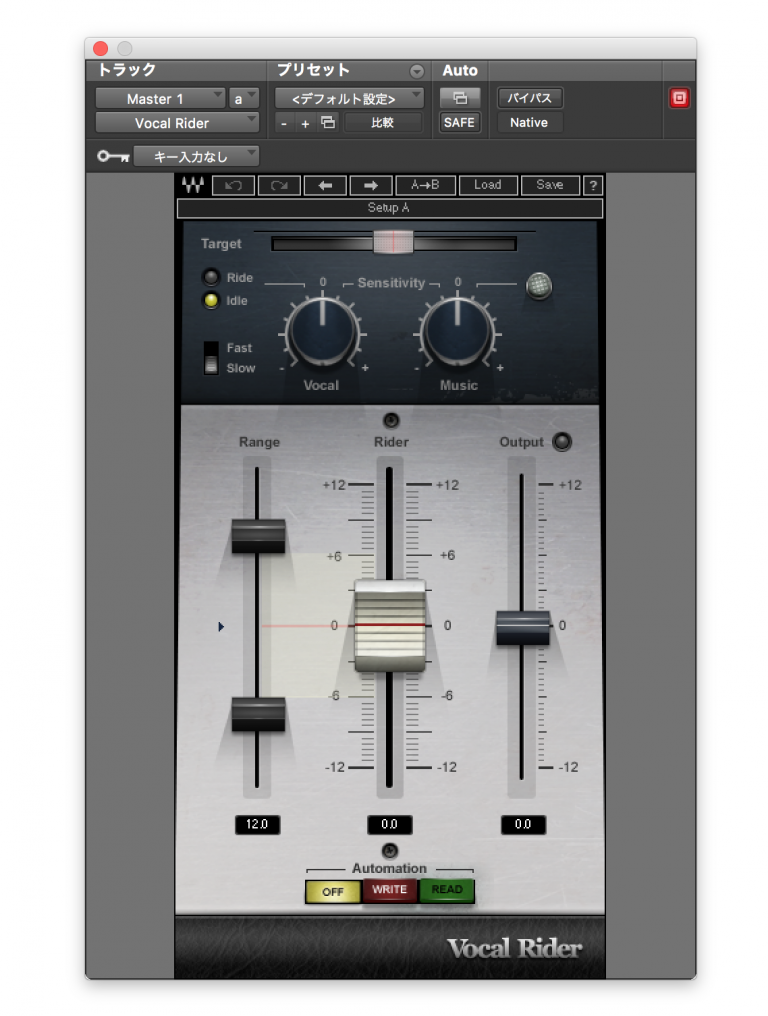Click the Vocal sensitivity knob
Image resolution: width=768 pixels, height=1016 pixels.
[x=322, y=332]
